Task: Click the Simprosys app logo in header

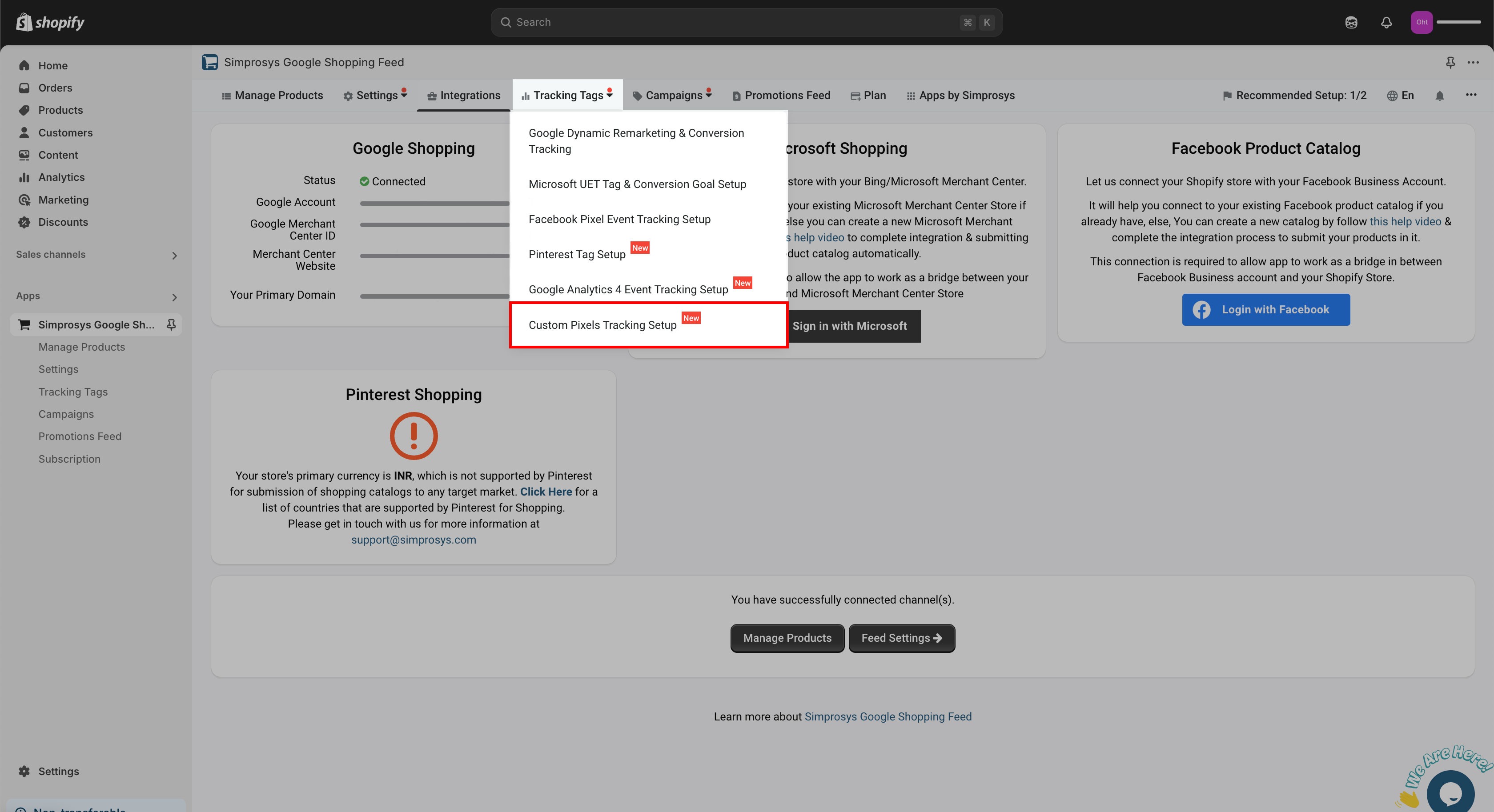Action: coord(209,62)
